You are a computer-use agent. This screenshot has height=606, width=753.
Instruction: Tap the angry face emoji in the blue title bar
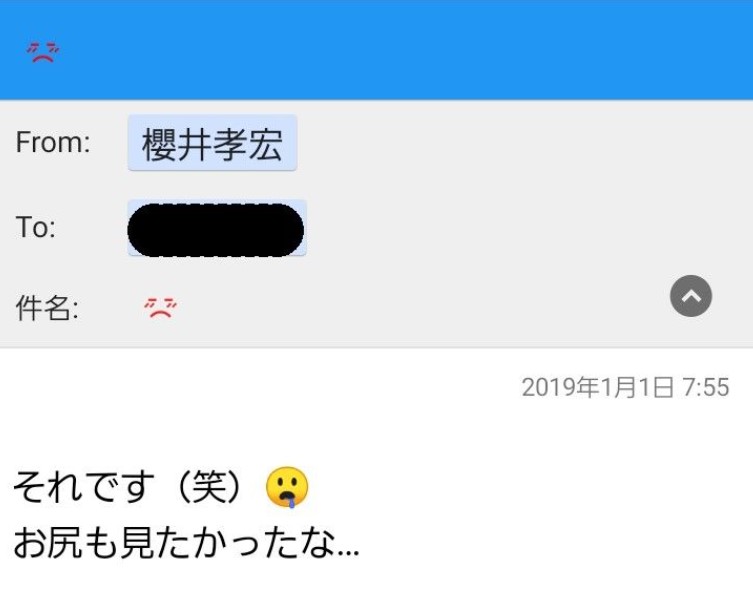[x=43, y=52]
